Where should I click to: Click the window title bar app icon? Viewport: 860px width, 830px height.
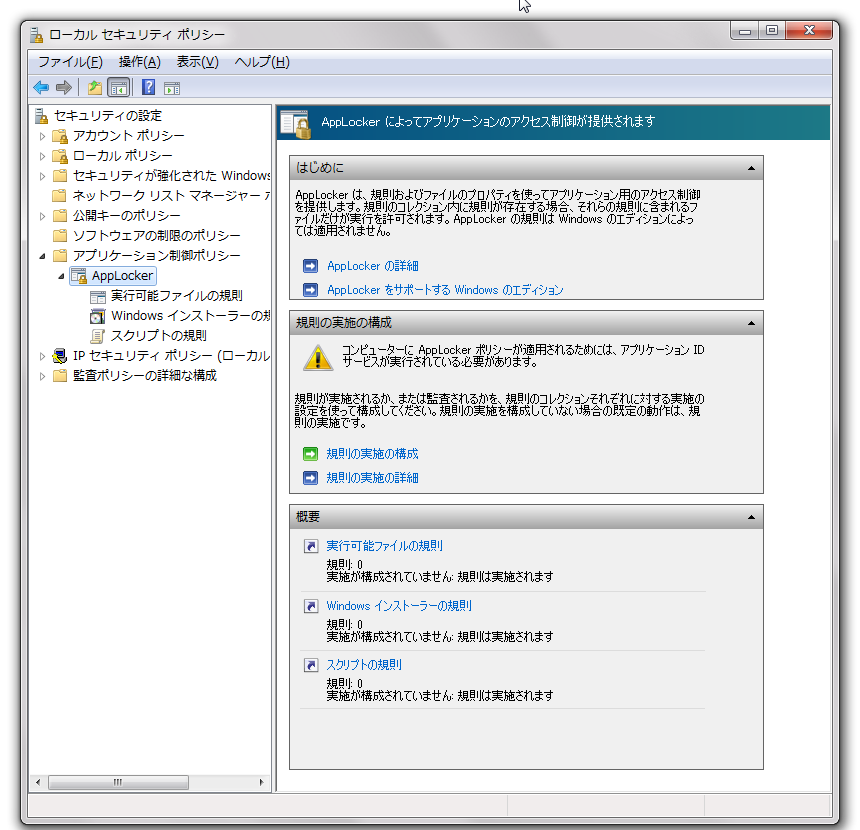click(36, 35)
